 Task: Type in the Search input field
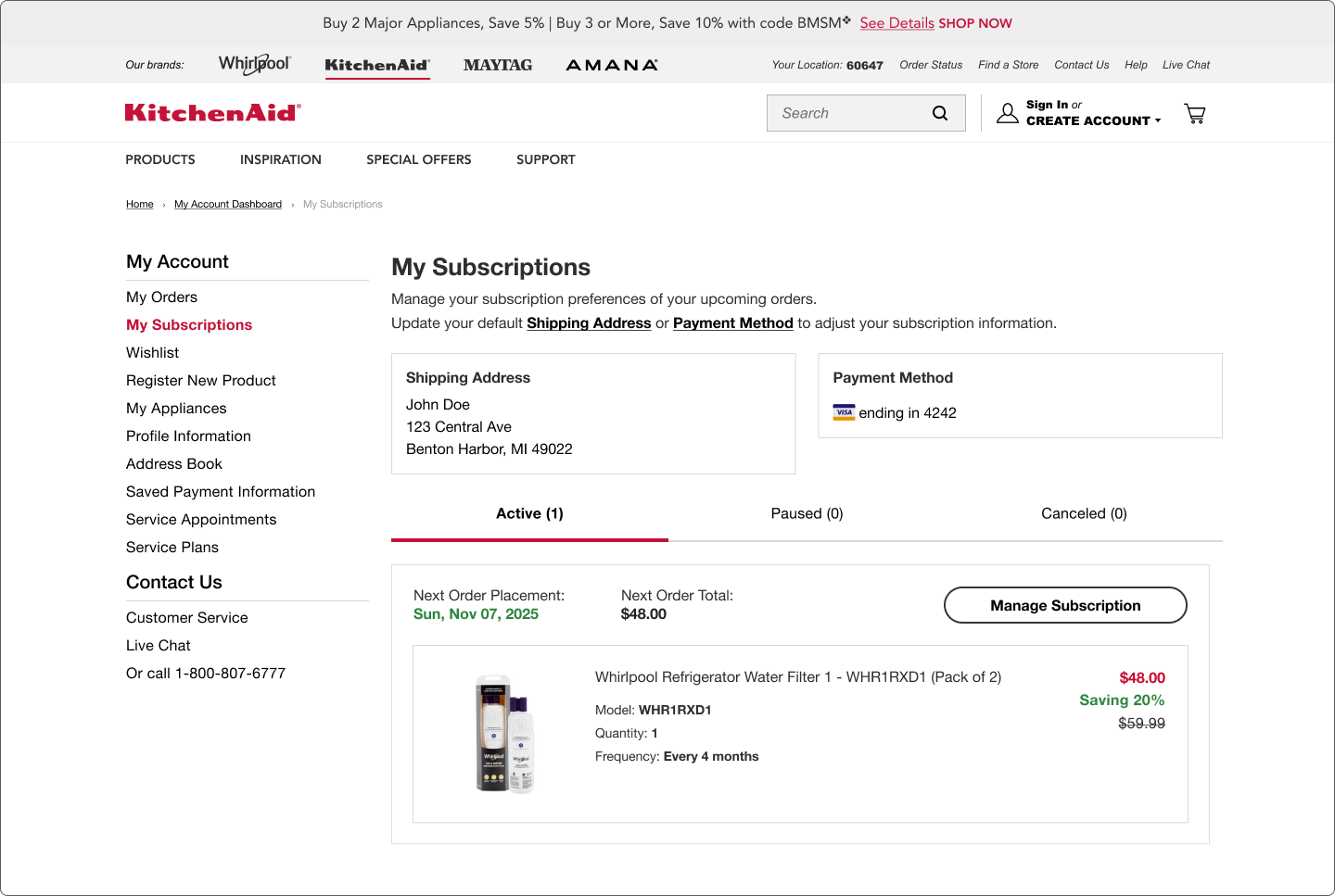(848, 113)
